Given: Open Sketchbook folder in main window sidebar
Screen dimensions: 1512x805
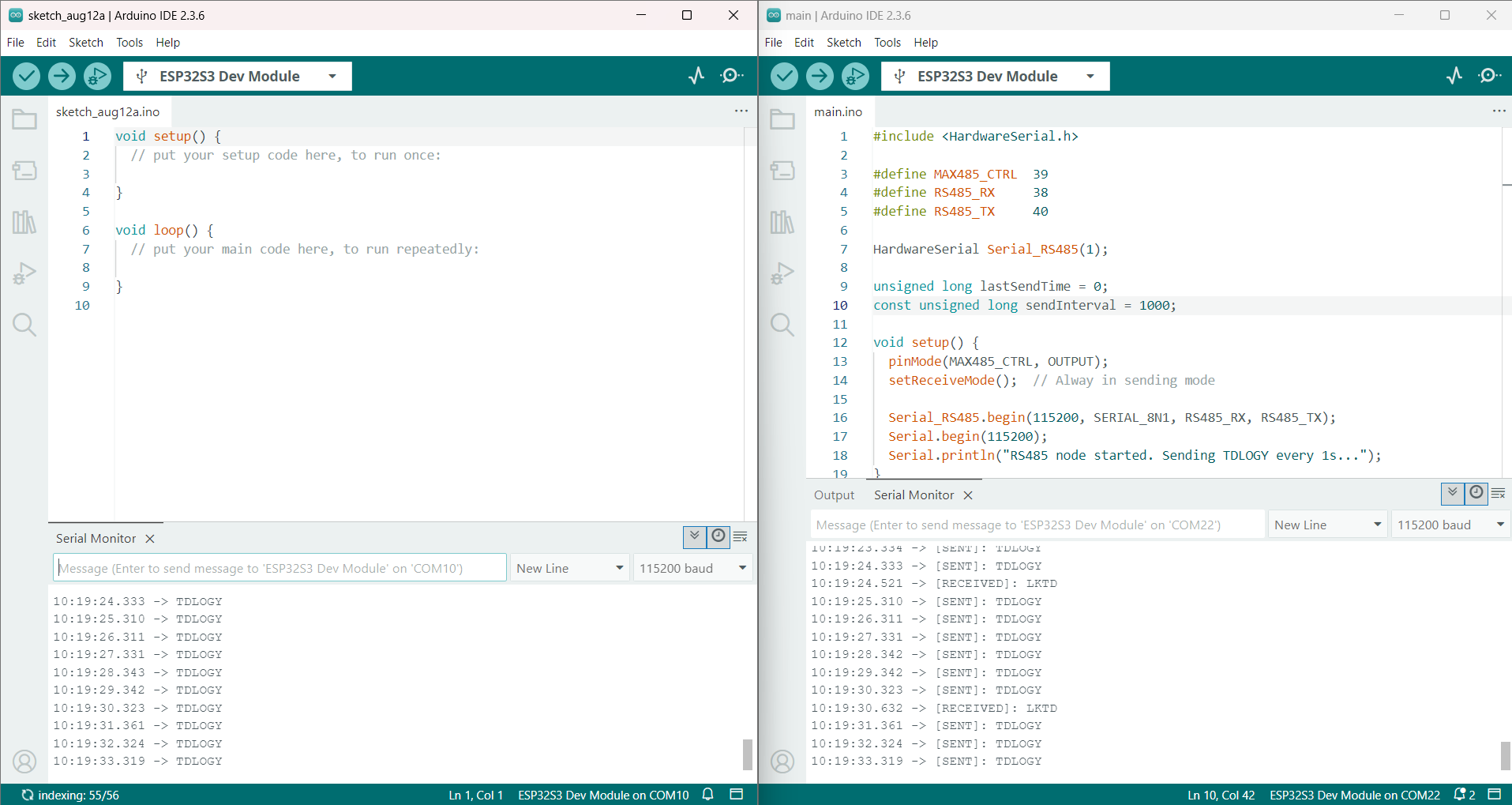Looking at the screenshot, I should (782, 119).
